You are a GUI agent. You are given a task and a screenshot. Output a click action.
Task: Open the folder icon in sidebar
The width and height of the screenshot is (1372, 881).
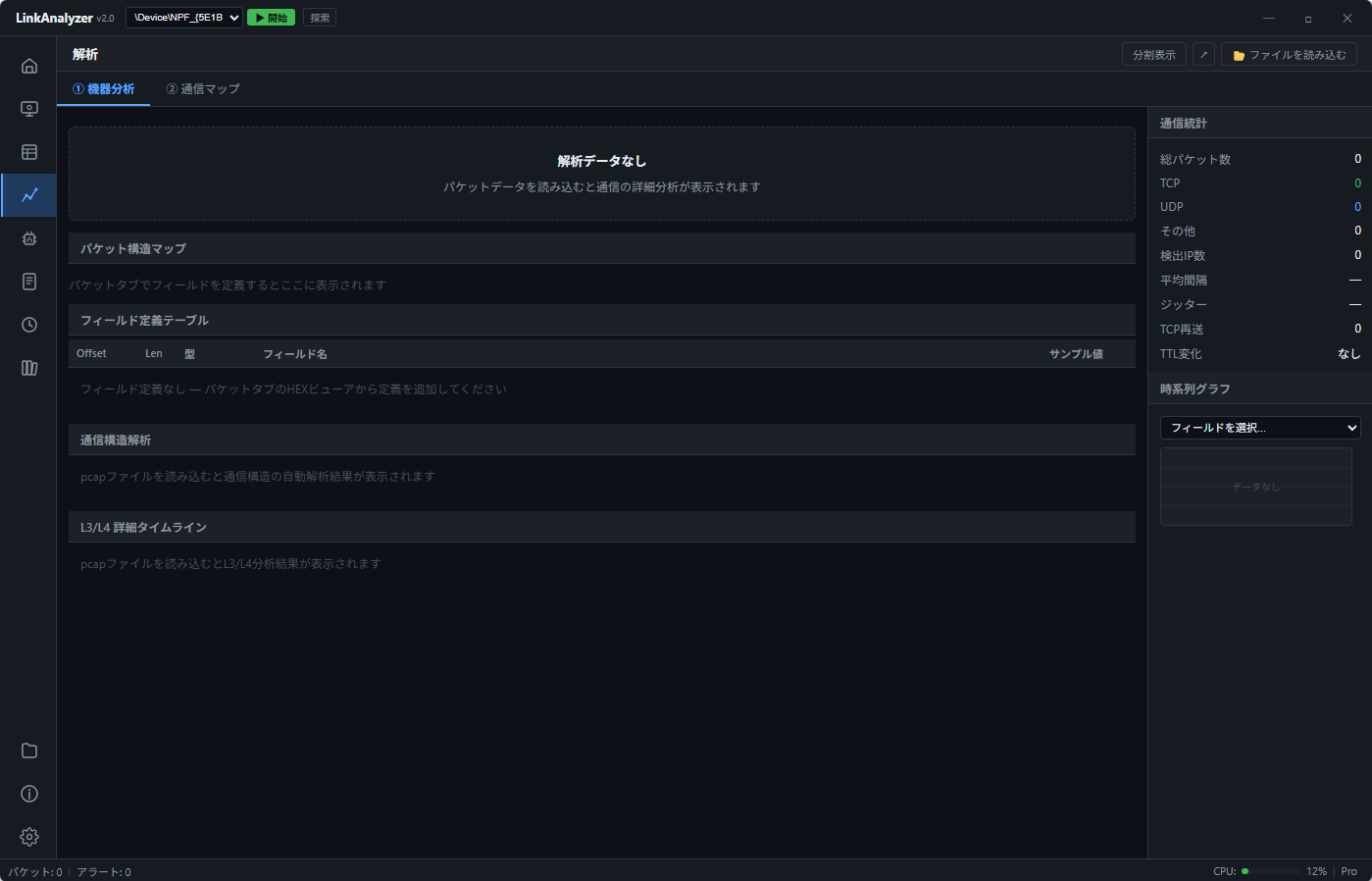pyautogui.click(x=29, y=751)
